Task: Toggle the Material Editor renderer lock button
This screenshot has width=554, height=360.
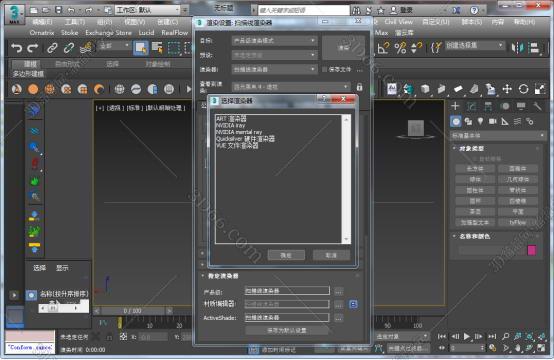Action: point(353,304)
